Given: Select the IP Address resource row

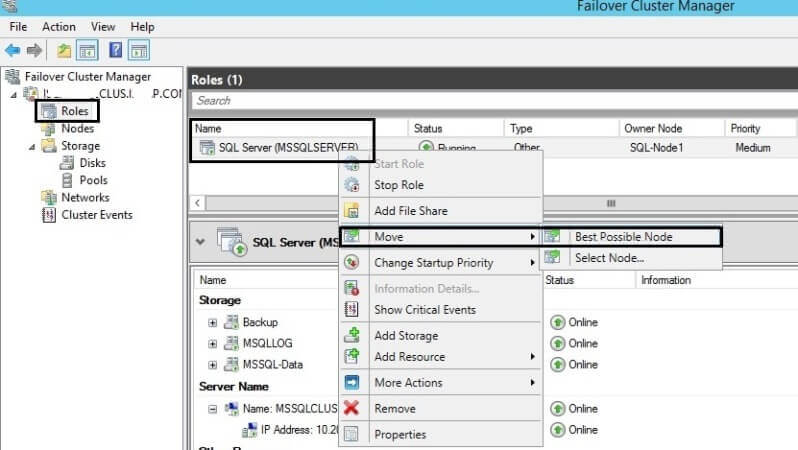Looking at the screenshot, I should point(290,430).
